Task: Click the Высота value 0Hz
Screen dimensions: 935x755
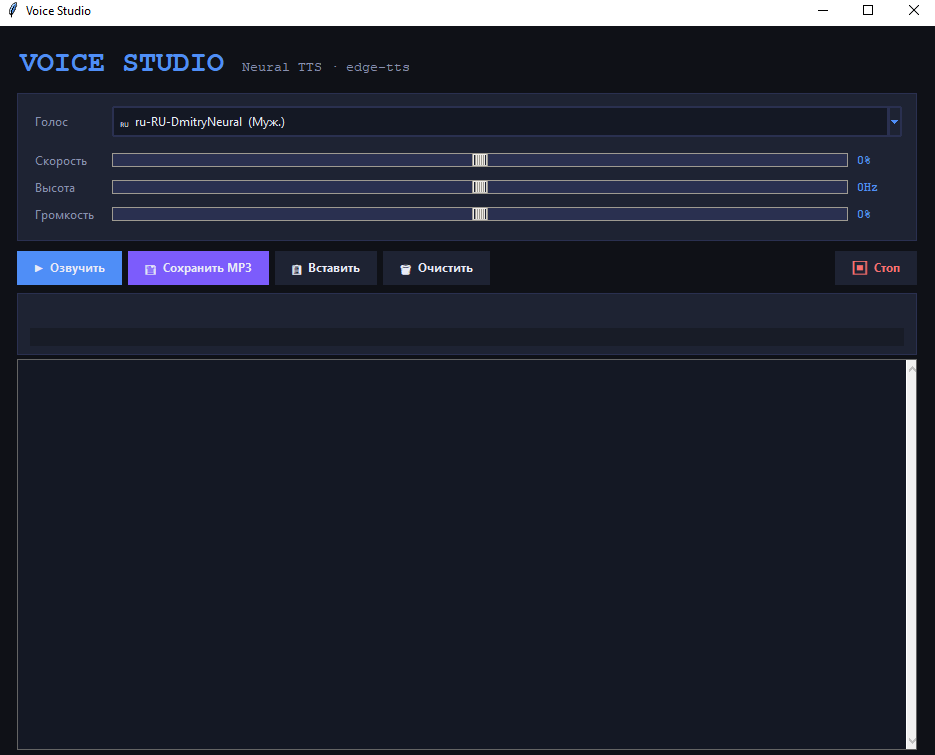Action: coord(867,187)
